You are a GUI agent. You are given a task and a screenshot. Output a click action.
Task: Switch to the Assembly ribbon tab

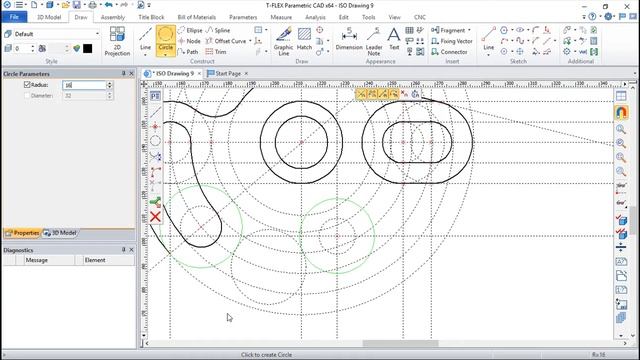tap(113, 17)
